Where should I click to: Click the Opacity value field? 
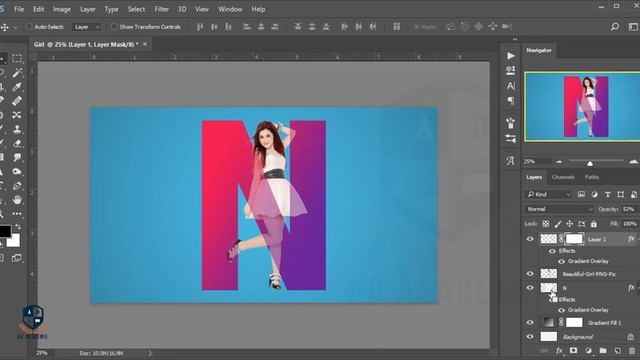coord(629,209)
